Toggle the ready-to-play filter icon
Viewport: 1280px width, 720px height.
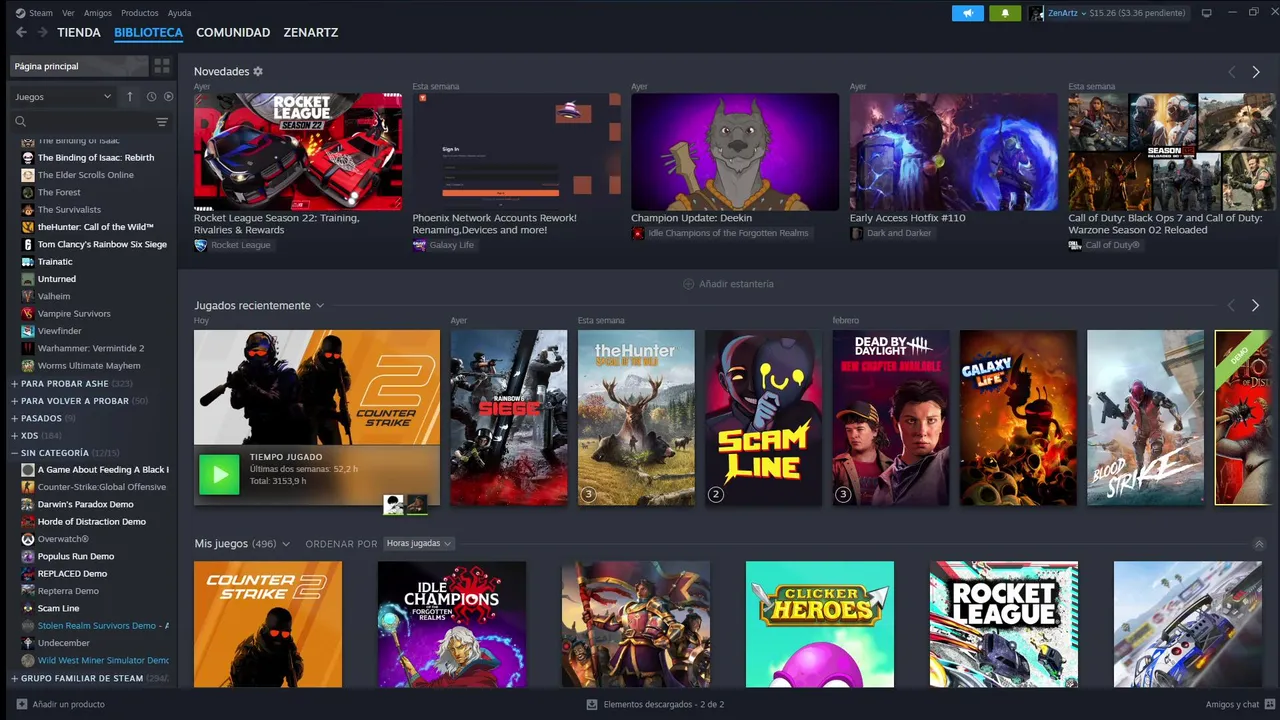coord(168,97)
